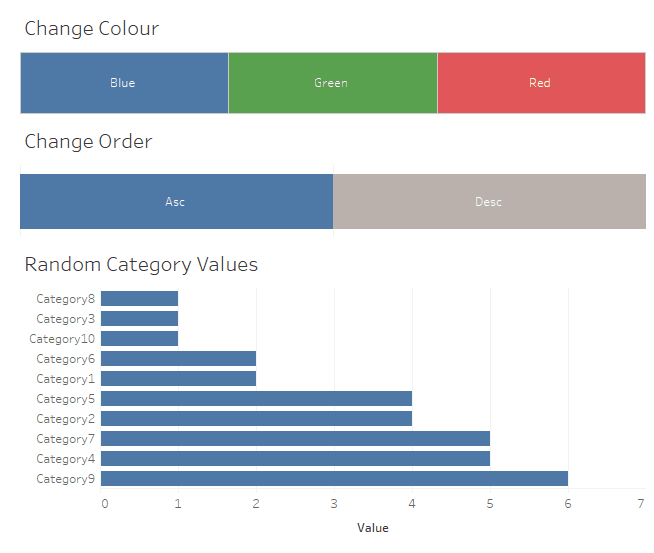The width and height of the screenshot is (654, 553).
Task: Click the Category10 axis label
Action: [62, 339]
